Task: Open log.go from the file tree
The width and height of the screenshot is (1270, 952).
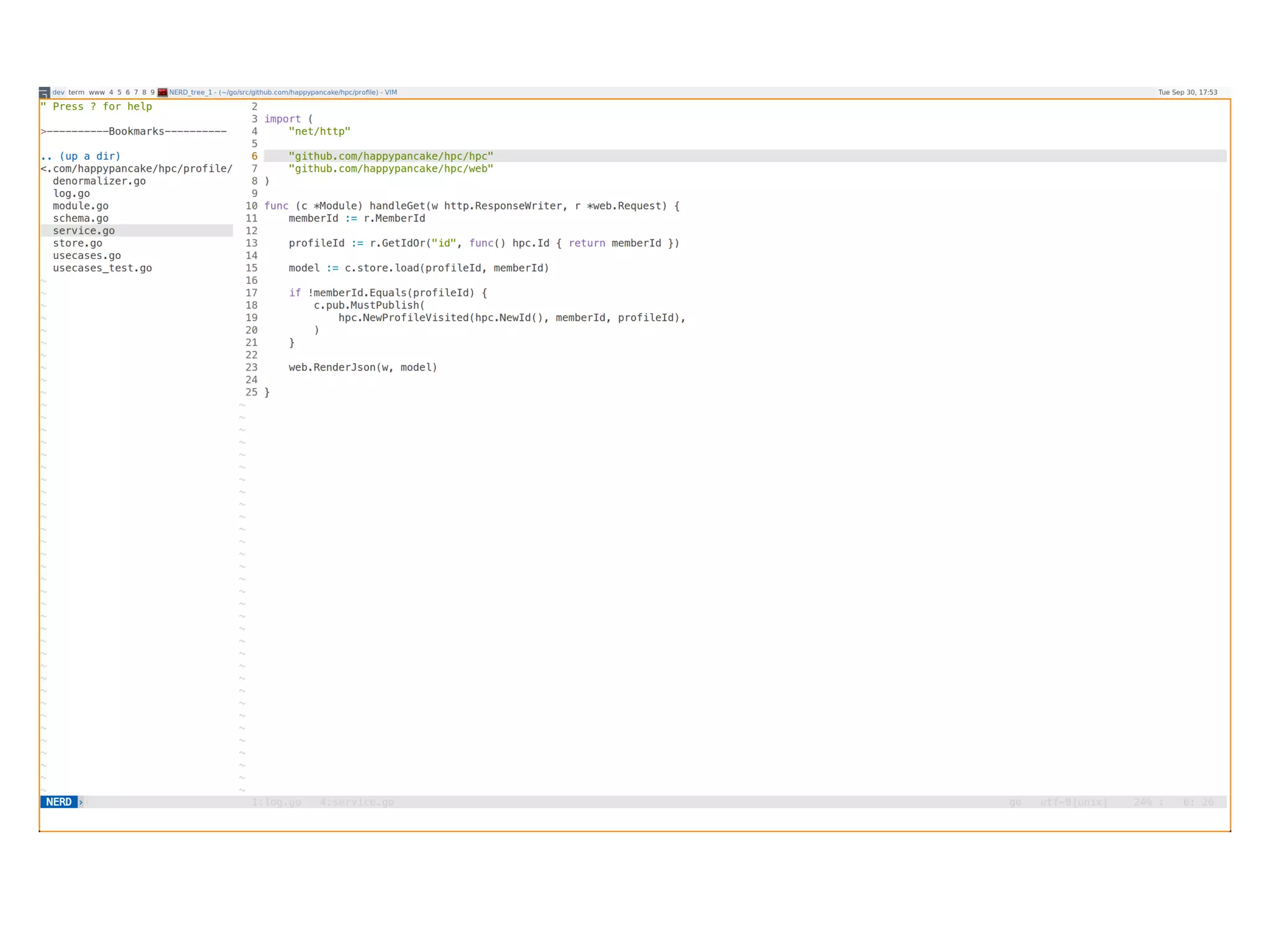Action: pos(71,193)
